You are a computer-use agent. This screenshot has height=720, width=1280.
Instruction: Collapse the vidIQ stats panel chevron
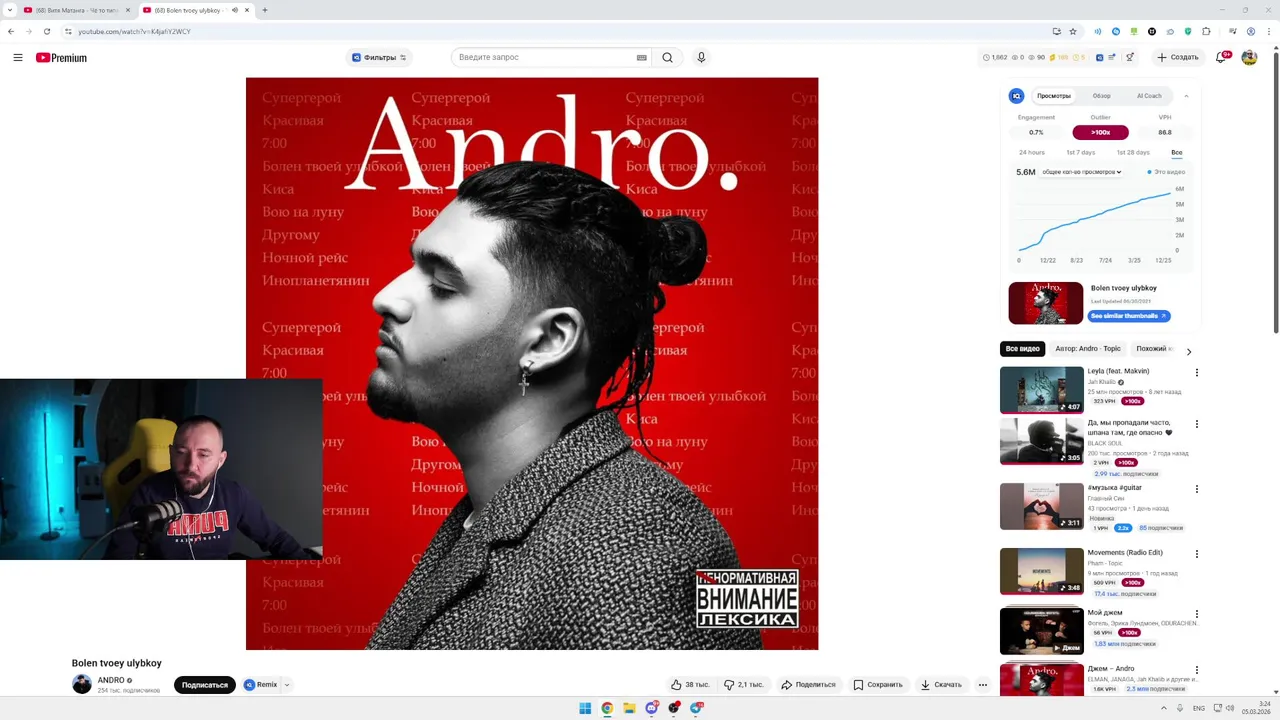point(1186,96)
